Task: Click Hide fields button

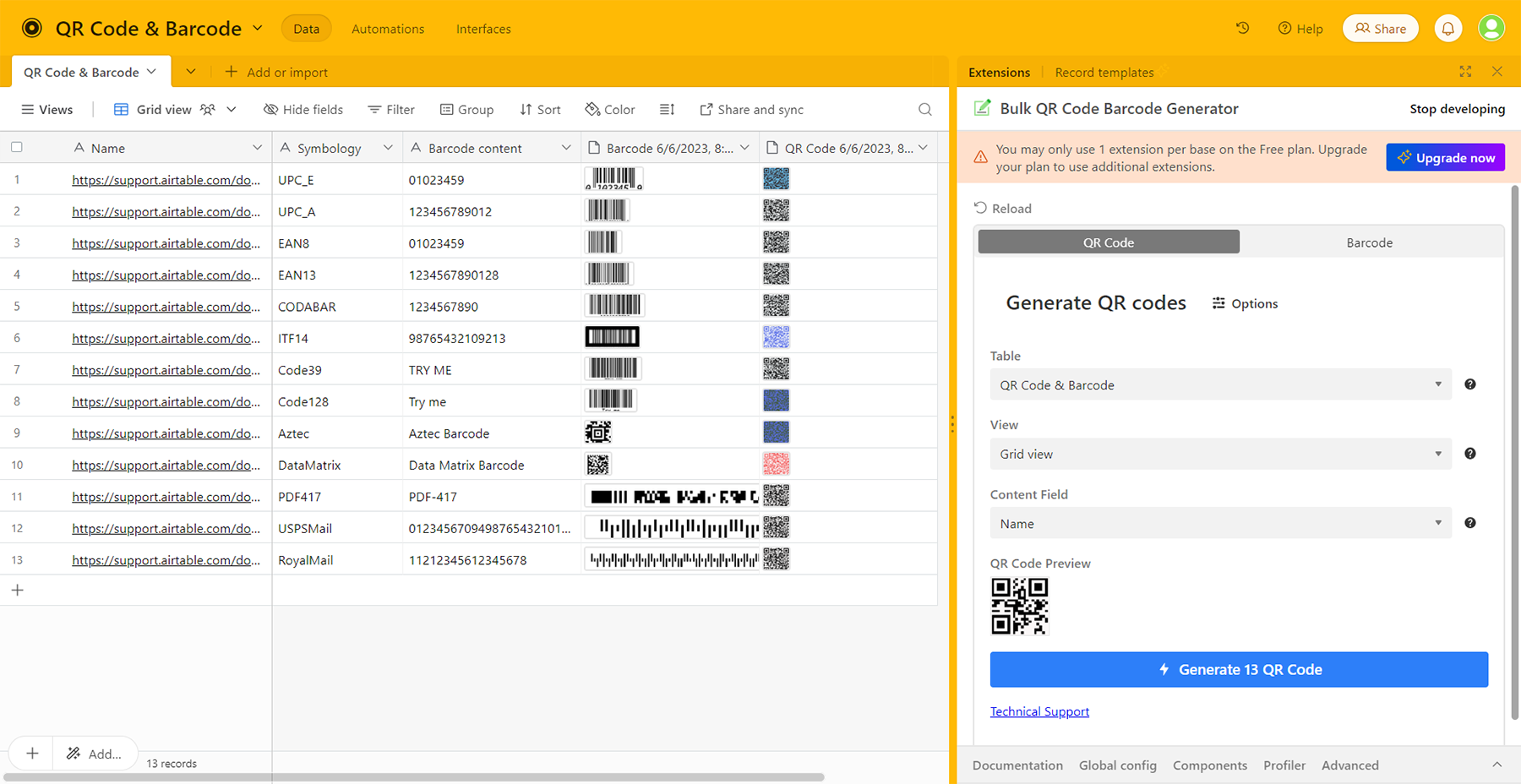Action: tap(303, 109)
